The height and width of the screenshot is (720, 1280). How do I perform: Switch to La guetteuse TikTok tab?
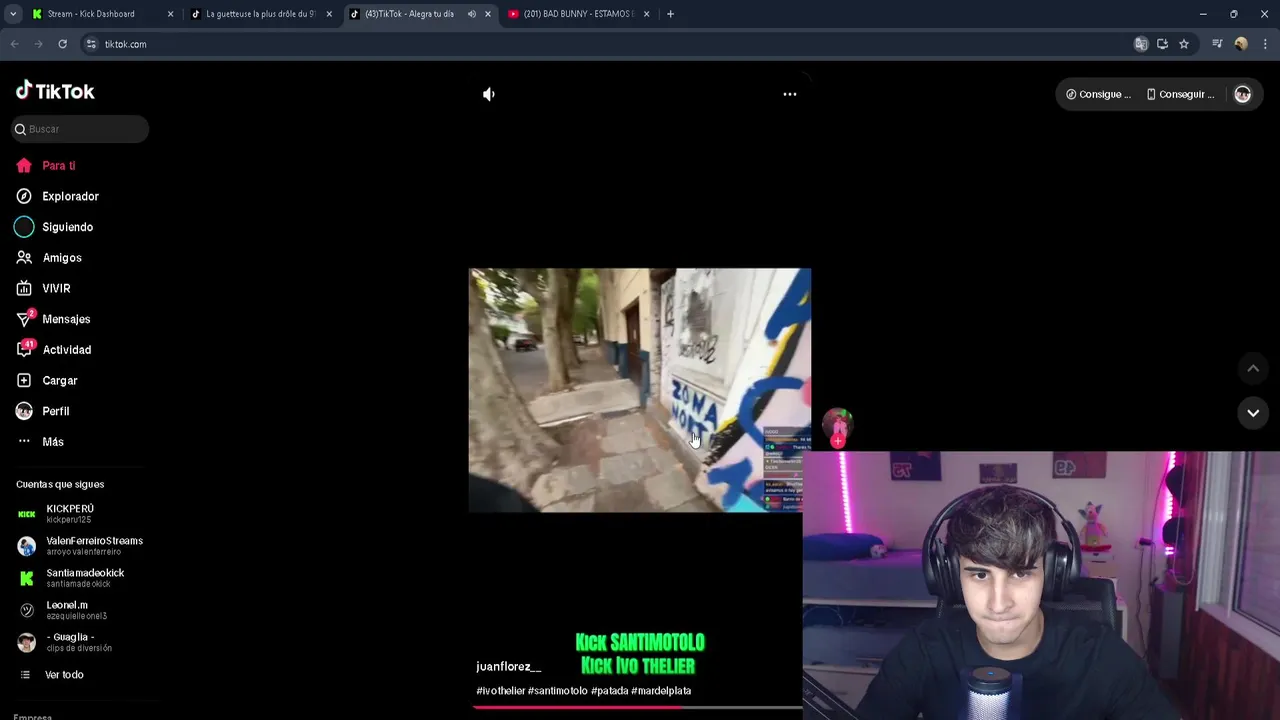[x=260, y=14]
